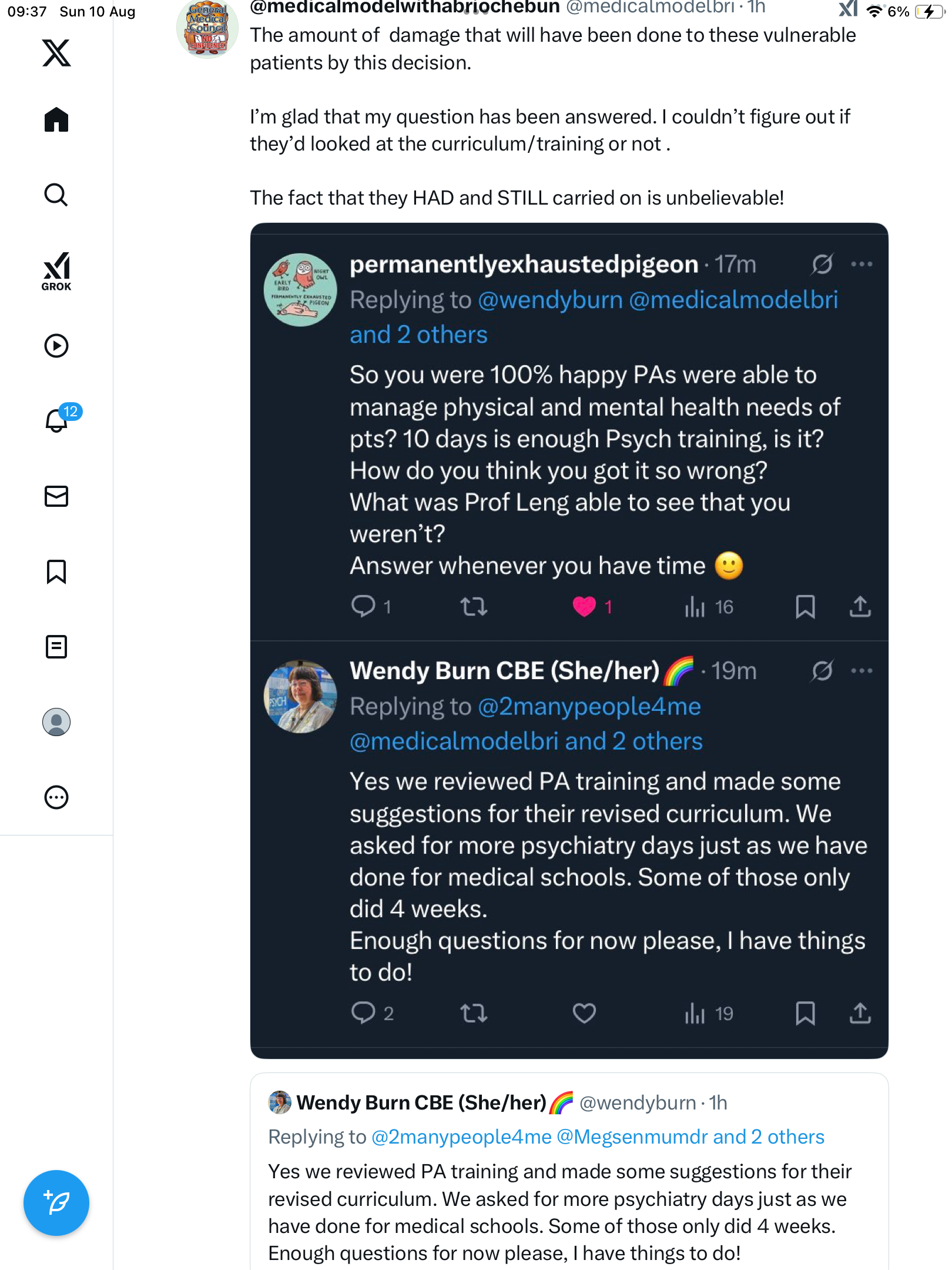Open permanentlyexhaustedpigeon's profile picture
Viewport: 952px width, 1270px height.
point(300,290)
